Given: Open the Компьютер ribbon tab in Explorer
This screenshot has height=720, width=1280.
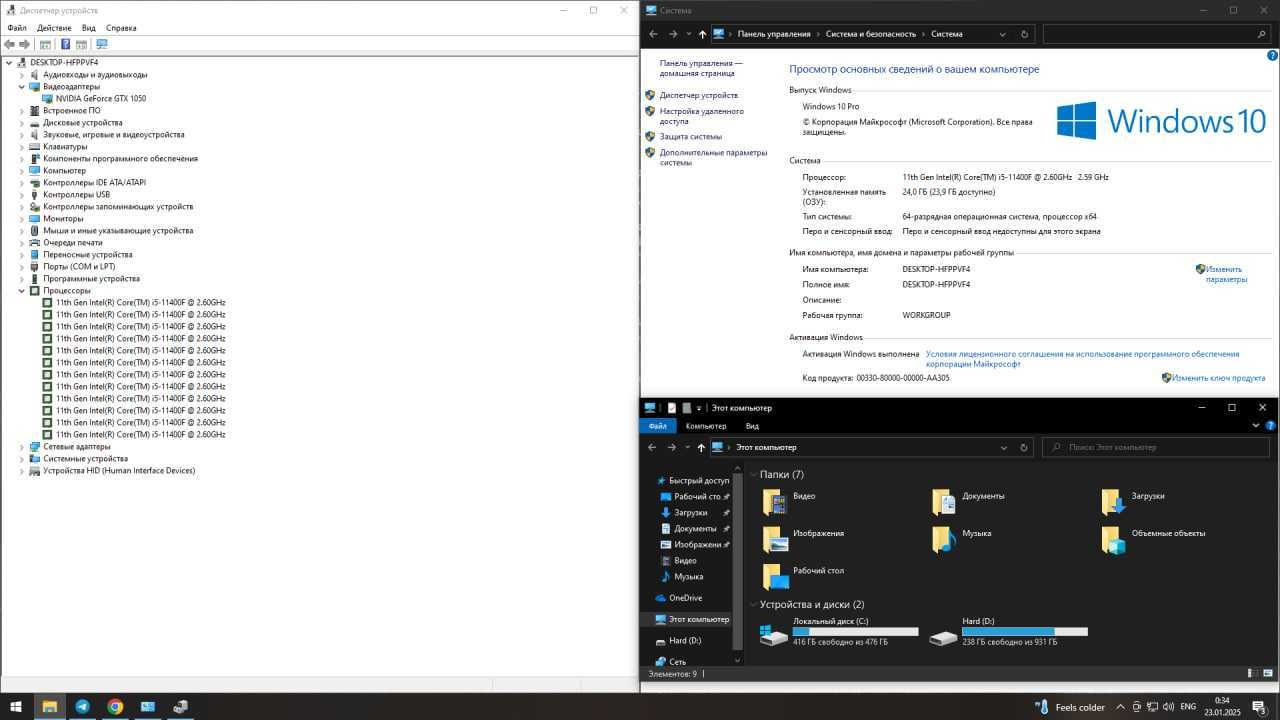Looking at the screenshot, I should pos(706,426).
